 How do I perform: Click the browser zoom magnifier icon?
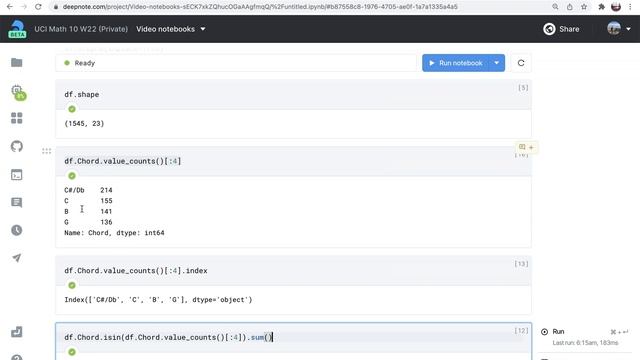coord(555,7)
